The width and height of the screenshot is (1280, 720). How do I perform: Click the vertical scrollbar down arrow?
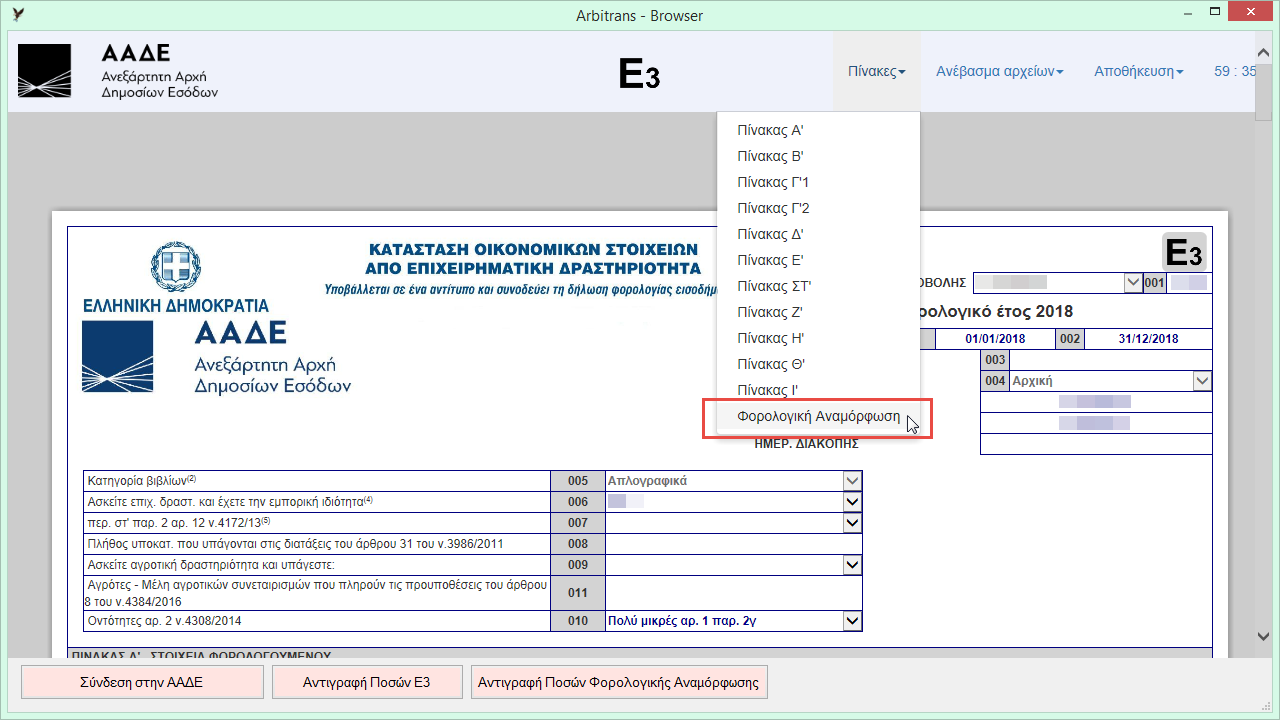pos(1263,636)
